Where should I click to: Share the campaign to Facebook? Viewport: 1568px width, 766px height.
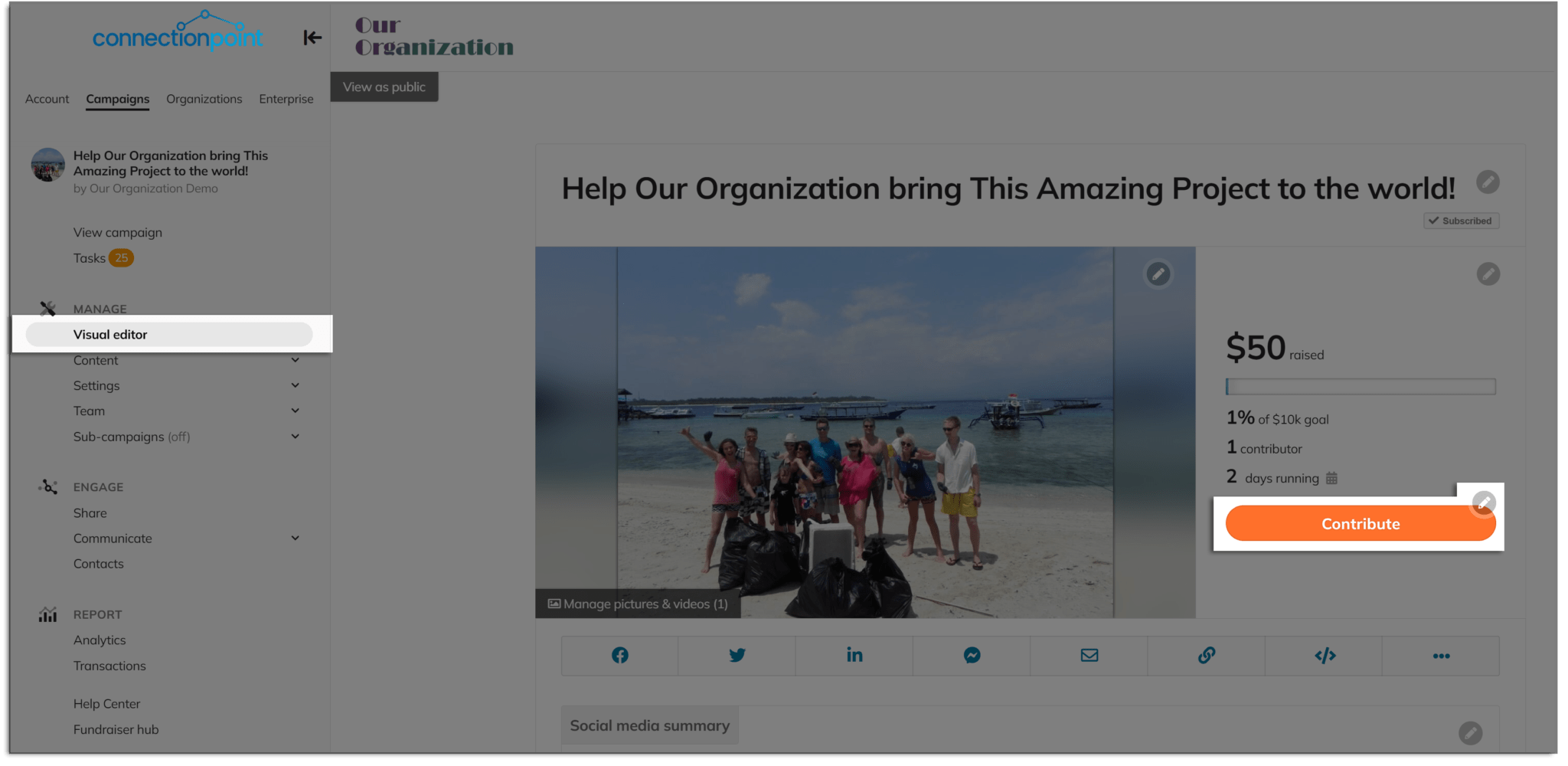pos(619,656)
